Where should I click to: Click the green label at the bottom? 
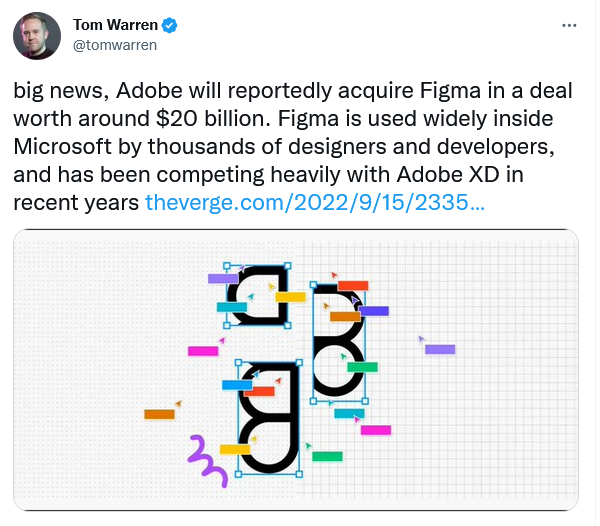(x=327, y=456)
